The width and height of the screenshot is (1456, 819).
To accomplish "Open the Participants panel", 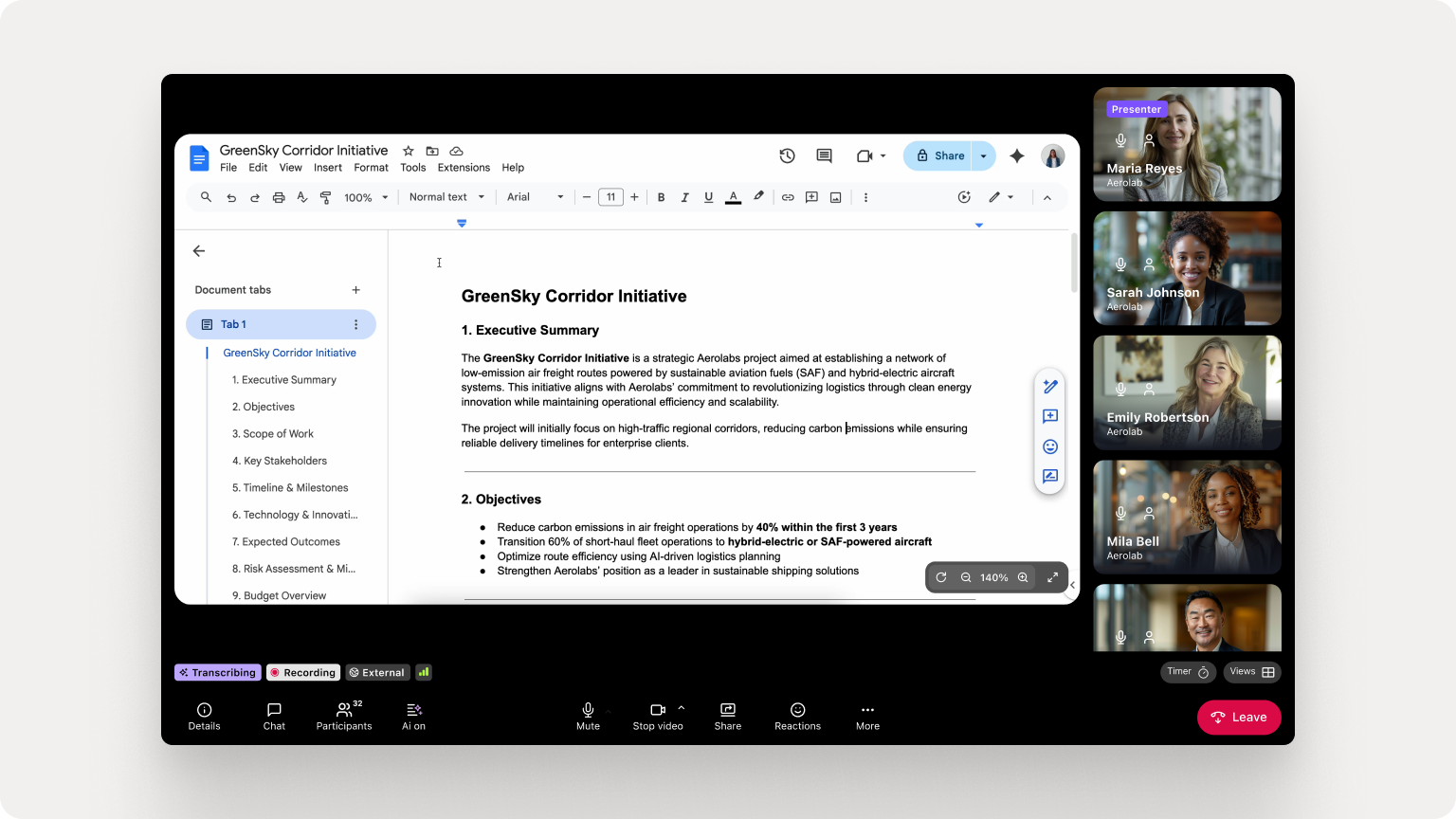I will (344, 716).
